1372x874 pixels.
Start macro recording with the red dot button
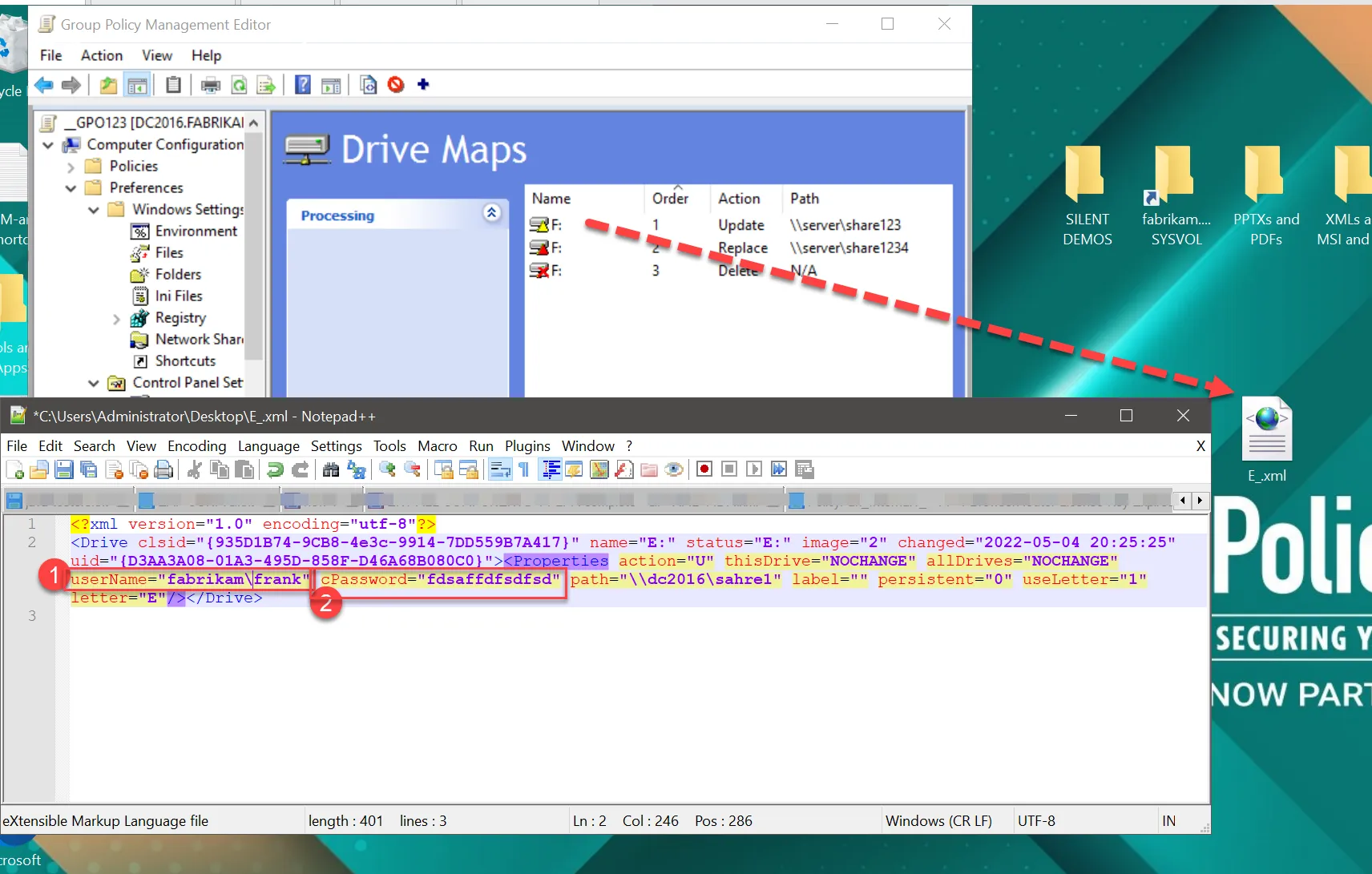point(704,469)
